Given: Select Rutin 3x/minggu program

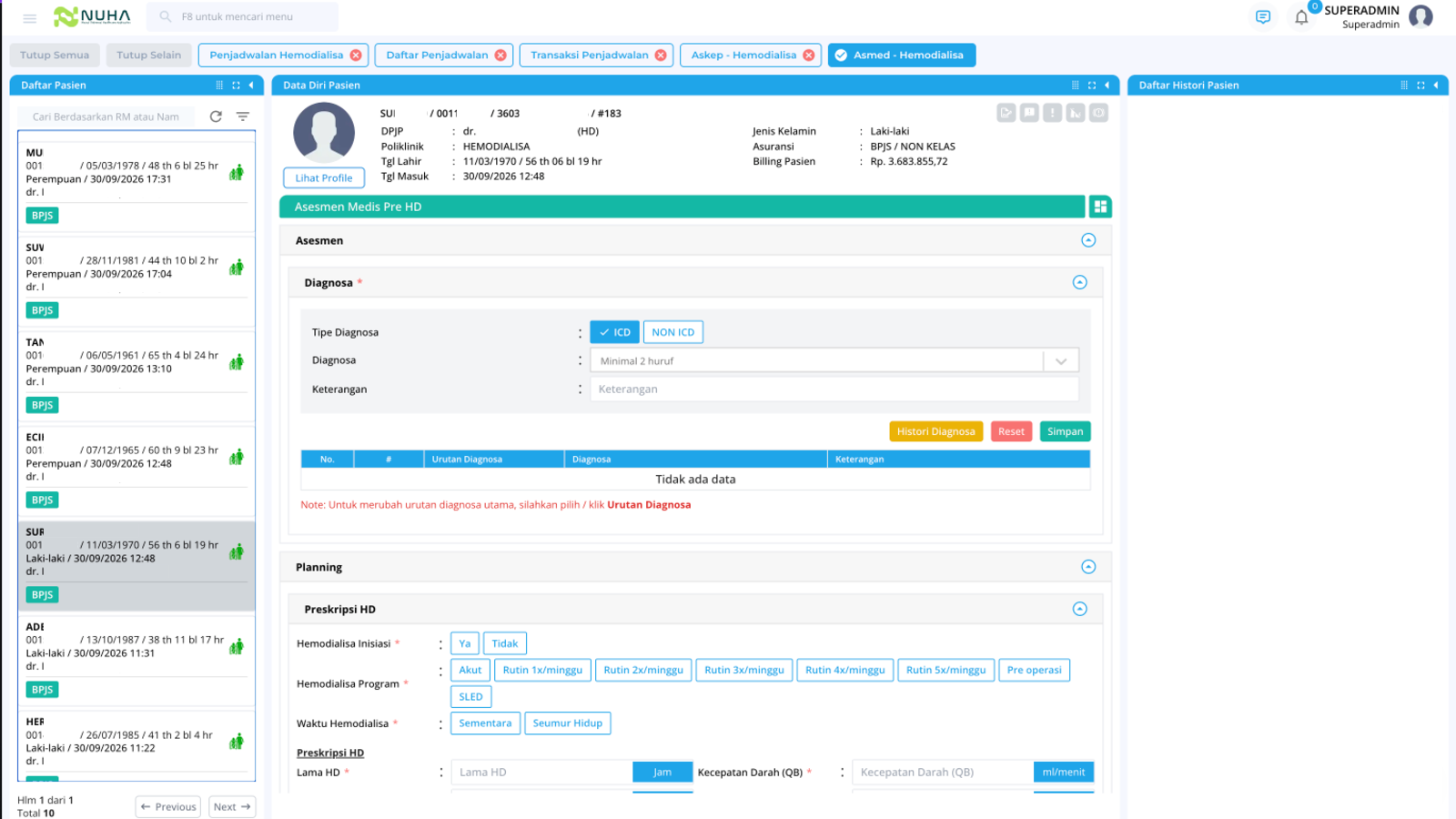Looking at the screenshot, I should click(744, 670).
